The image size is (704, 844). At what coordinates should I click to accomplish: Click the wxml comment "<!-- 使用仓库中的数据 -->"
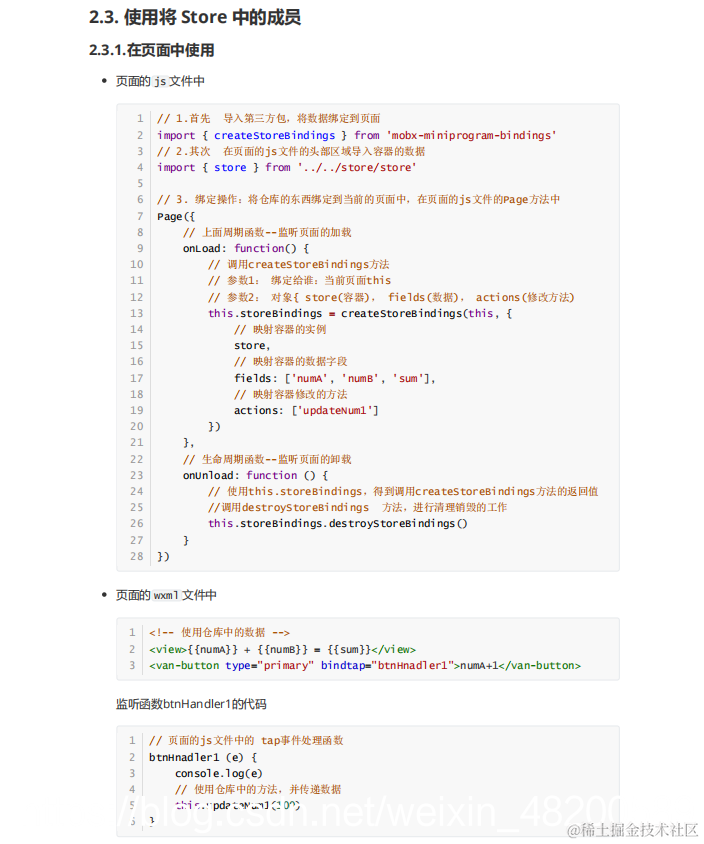point(220,632)
